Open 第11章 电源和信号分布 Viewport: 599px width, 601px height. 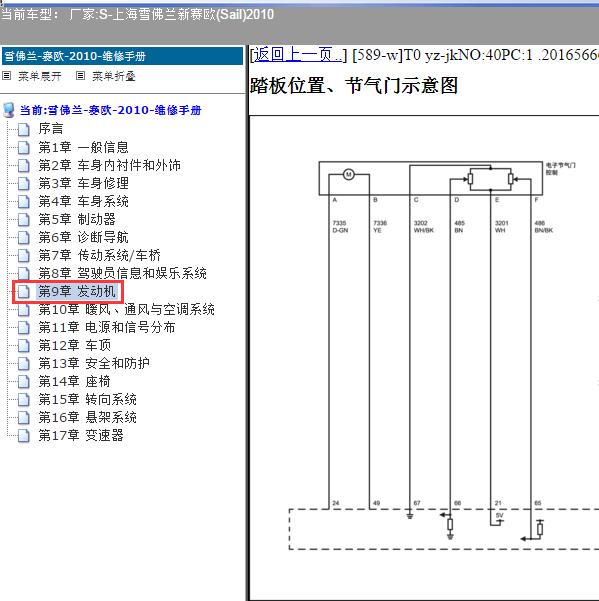(107, 327)
